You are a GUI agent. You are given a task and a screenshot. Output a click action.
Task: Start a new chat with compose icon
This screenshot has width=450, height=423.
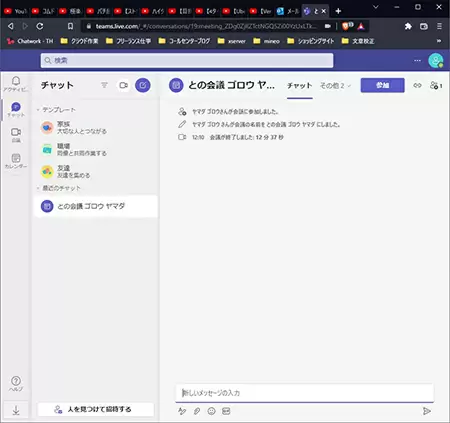tap(143, 85)
